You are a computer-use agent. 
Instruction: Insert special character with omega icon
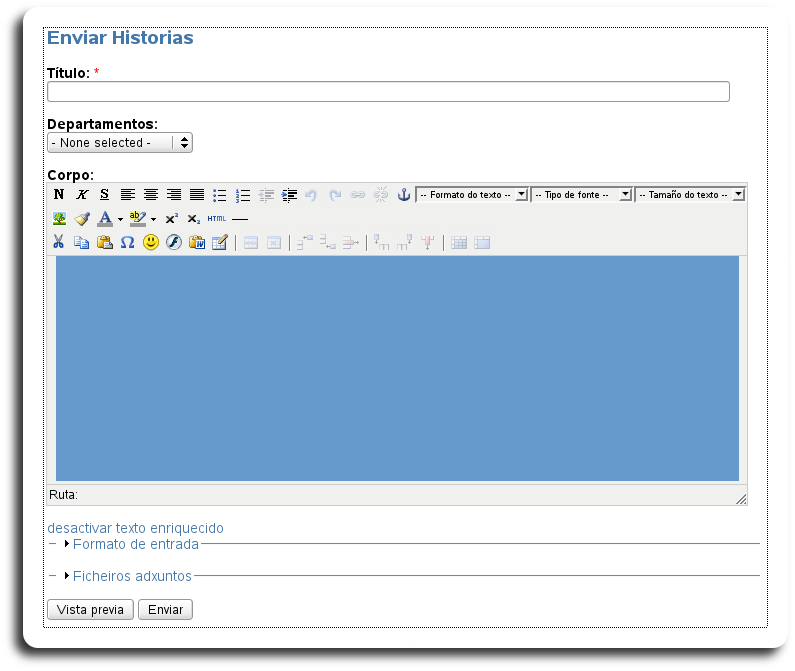coord(127,242)
